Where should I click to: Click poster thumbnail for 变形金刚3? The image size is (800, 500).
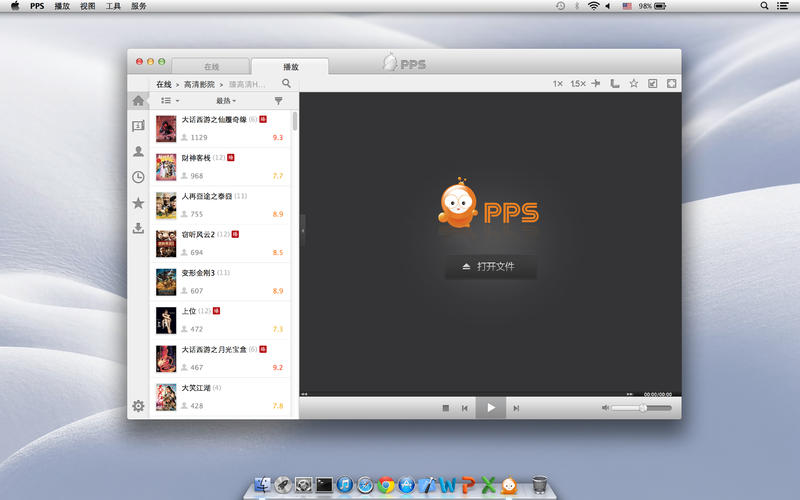166,282
